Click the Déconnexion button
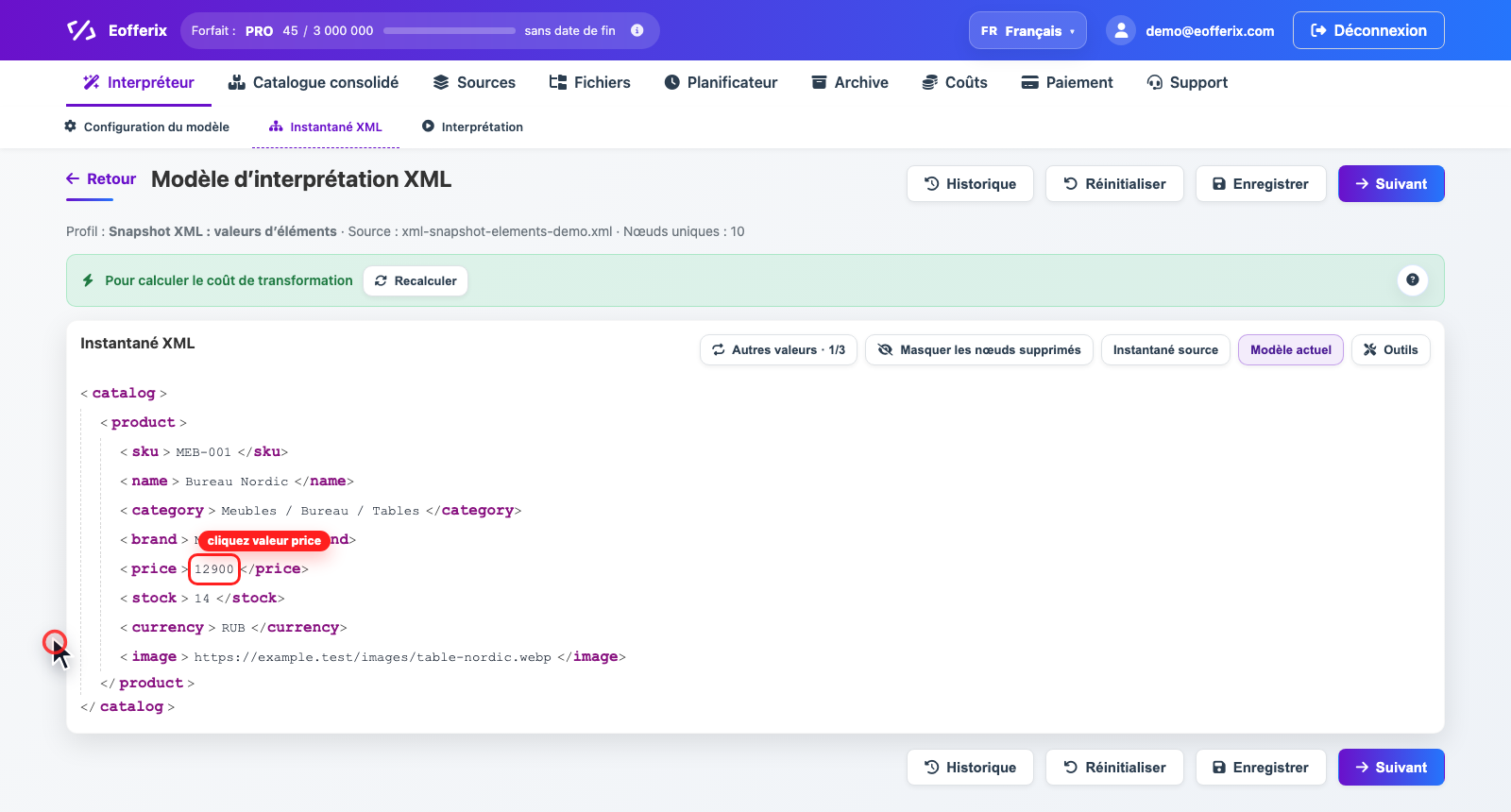1511x812 pixels. point(1368,30)
